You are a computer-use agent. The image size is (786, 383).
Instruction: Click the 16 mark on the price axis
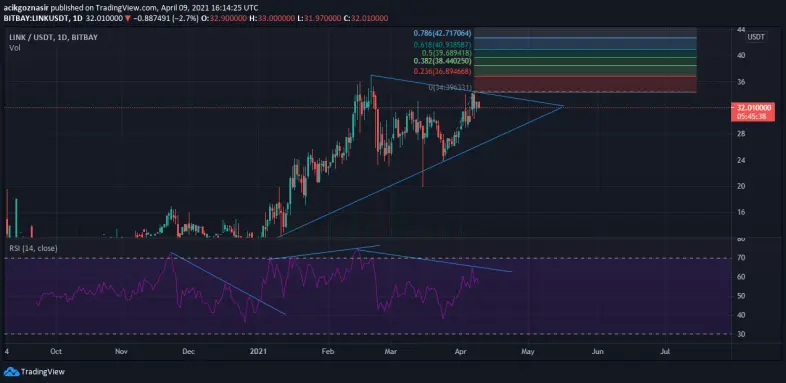[x=740, y=212]
